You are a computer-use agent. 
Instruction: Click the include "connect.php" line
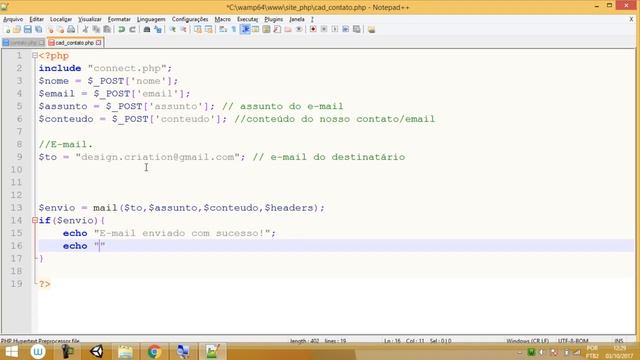click(105, 68)
